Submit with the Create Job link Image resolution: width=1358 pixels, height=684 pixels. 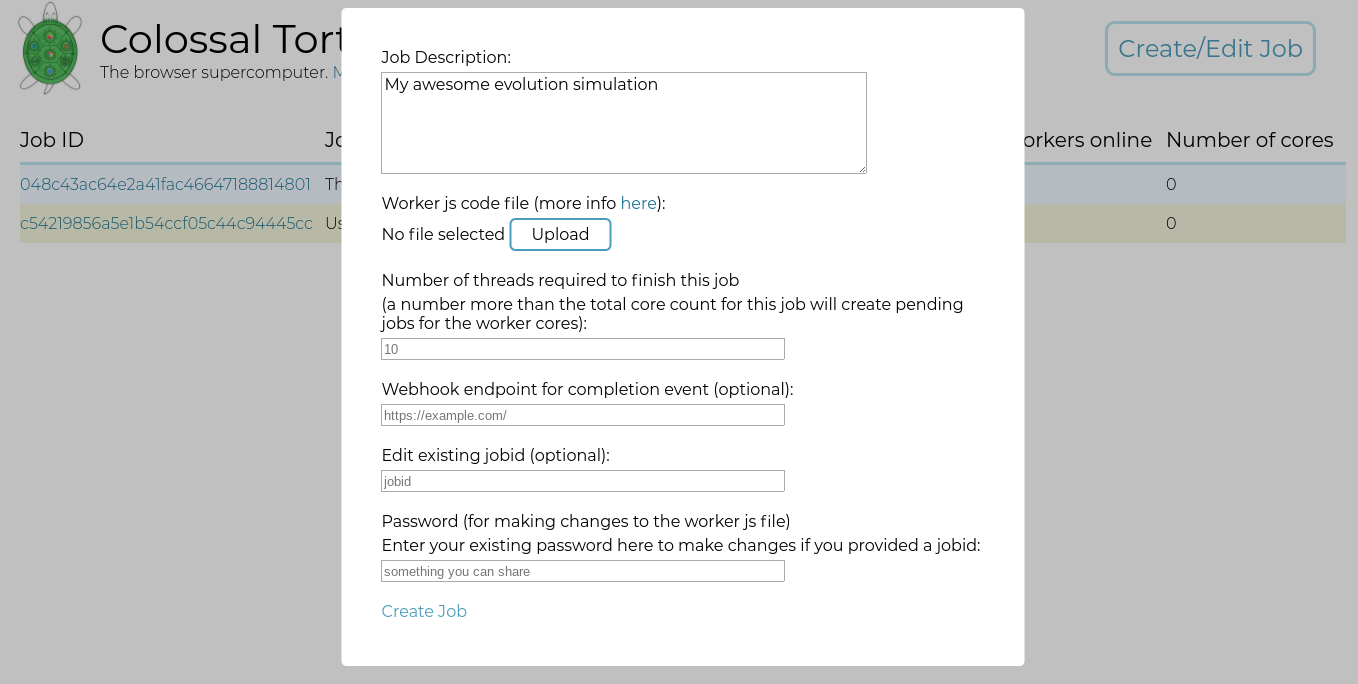point(424,611)
